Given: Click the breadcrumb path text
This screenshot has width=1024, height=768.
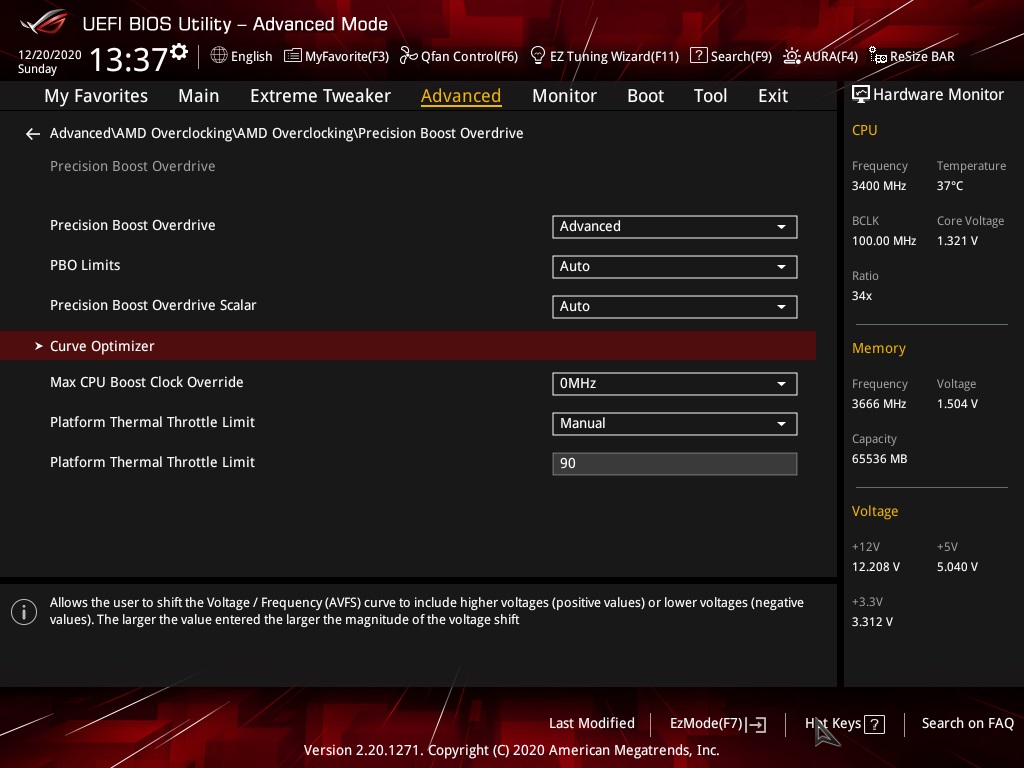Looking at the screenshot, I should click(x=287, y=133).
